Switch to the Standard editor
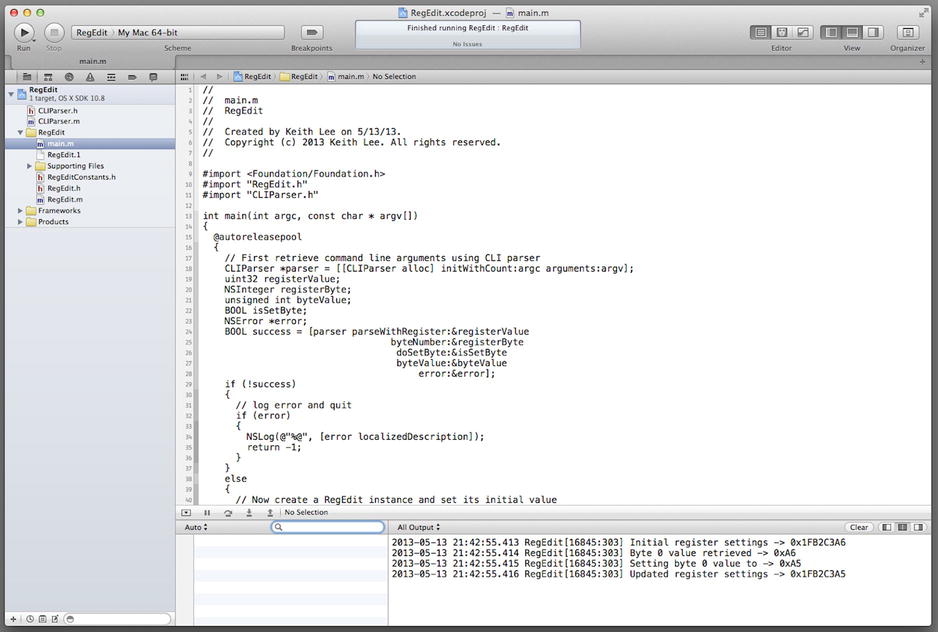Image resolution: width=938 pixels, height=632 pixels. [x=761, y=32]
